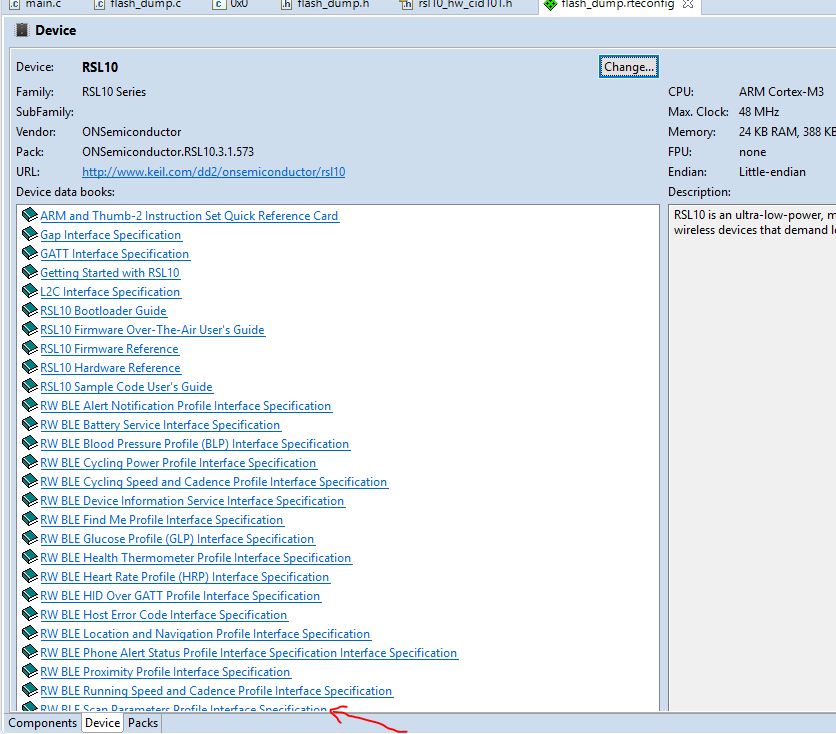
Task: Click book icon beside Getting Started with RSL10
Action: point(29,272)
